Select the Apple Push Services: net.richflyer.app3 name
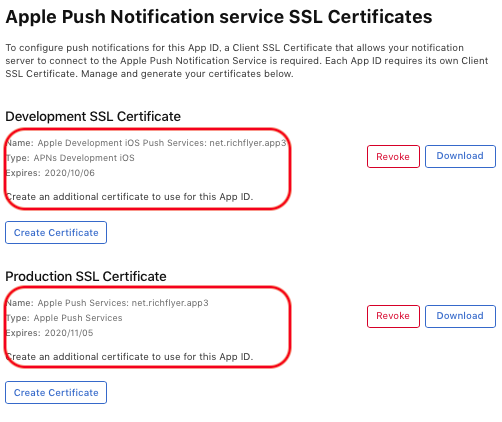This screenshot has height=422, width=502. (123, 303)
